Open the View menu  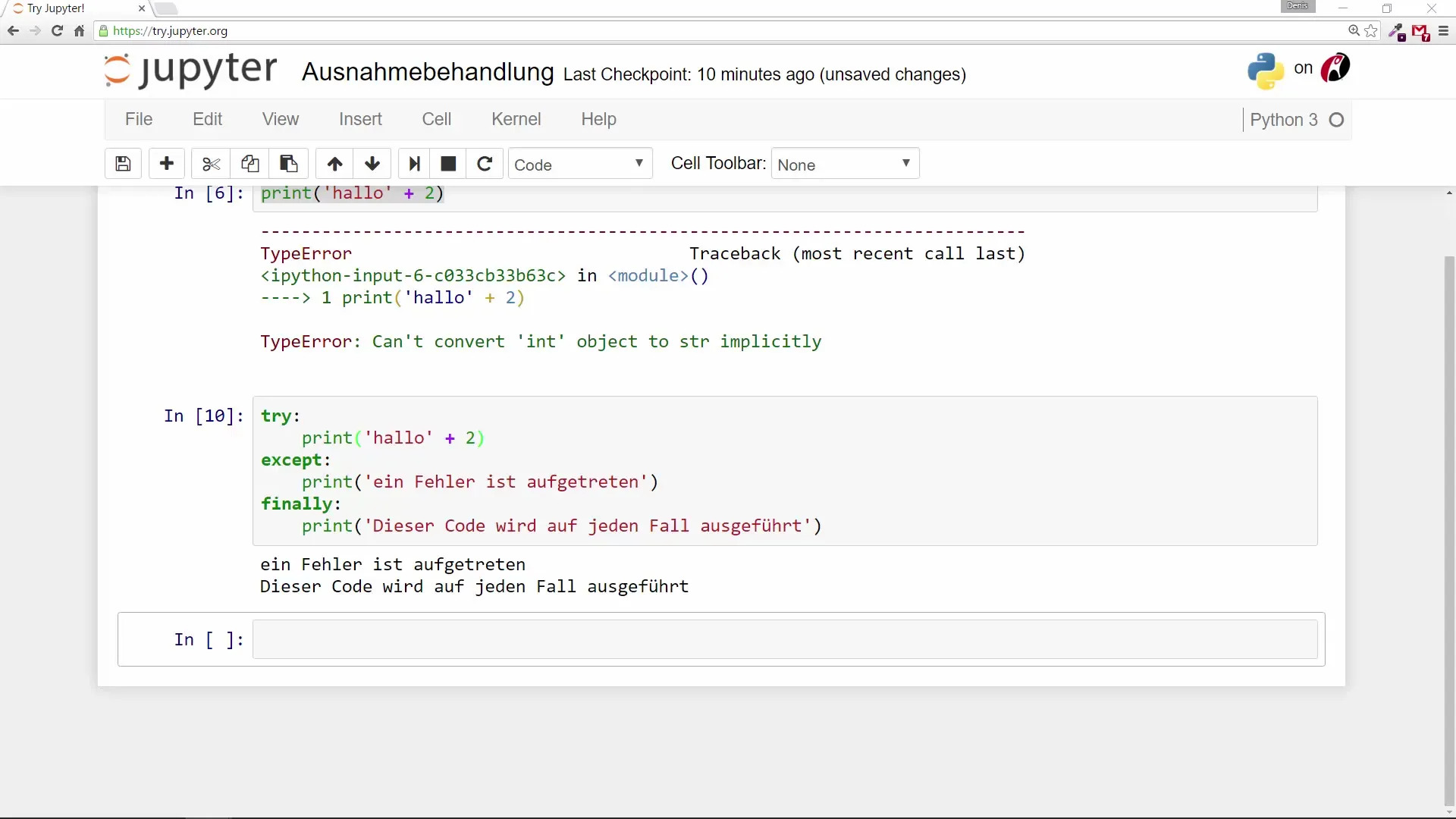click(x=281, y=119)
